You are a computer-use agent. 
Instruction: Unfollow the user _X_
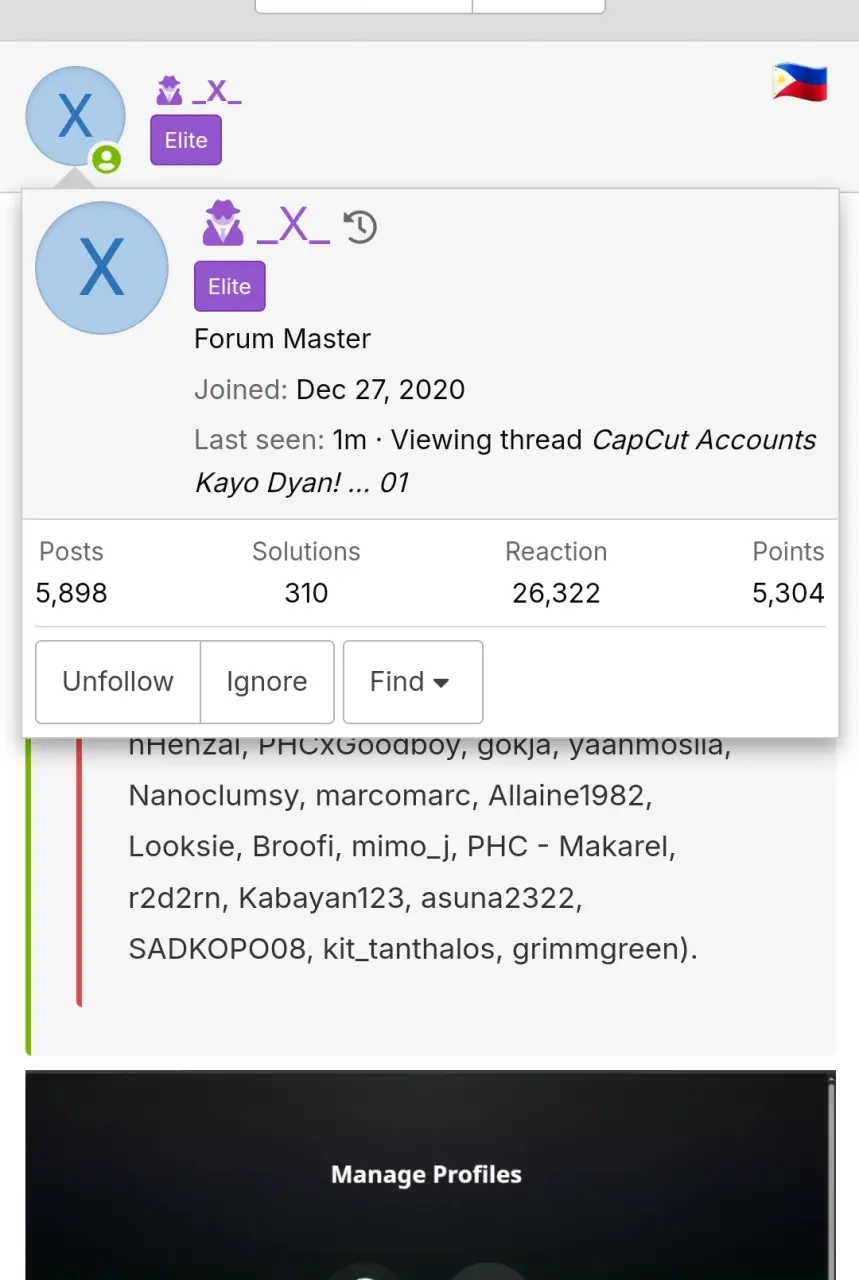coord(118,682)
